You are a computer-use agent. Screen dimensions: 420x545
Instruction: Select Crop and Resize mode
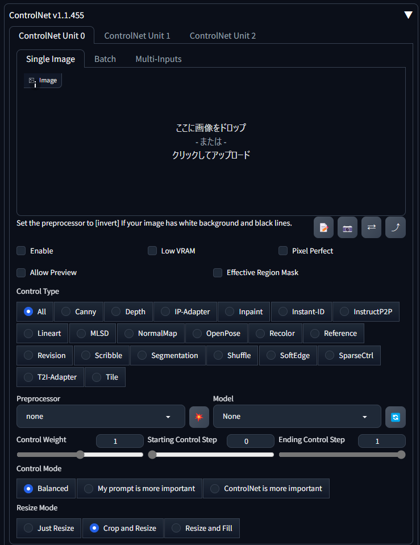click(123, 528)
